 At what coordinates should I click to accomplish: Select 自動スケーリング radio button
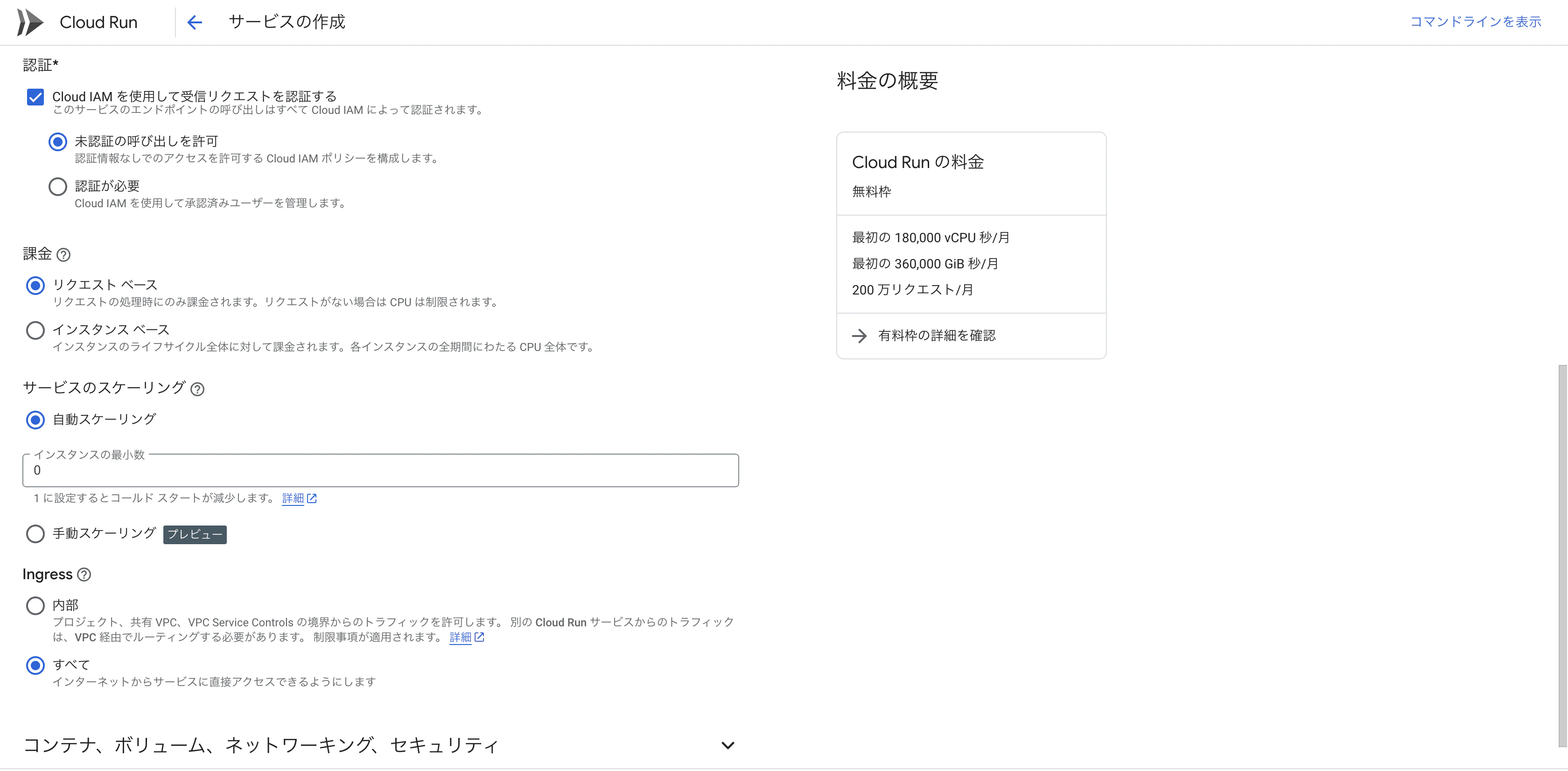pyautogui.click(x=35, y=420)
